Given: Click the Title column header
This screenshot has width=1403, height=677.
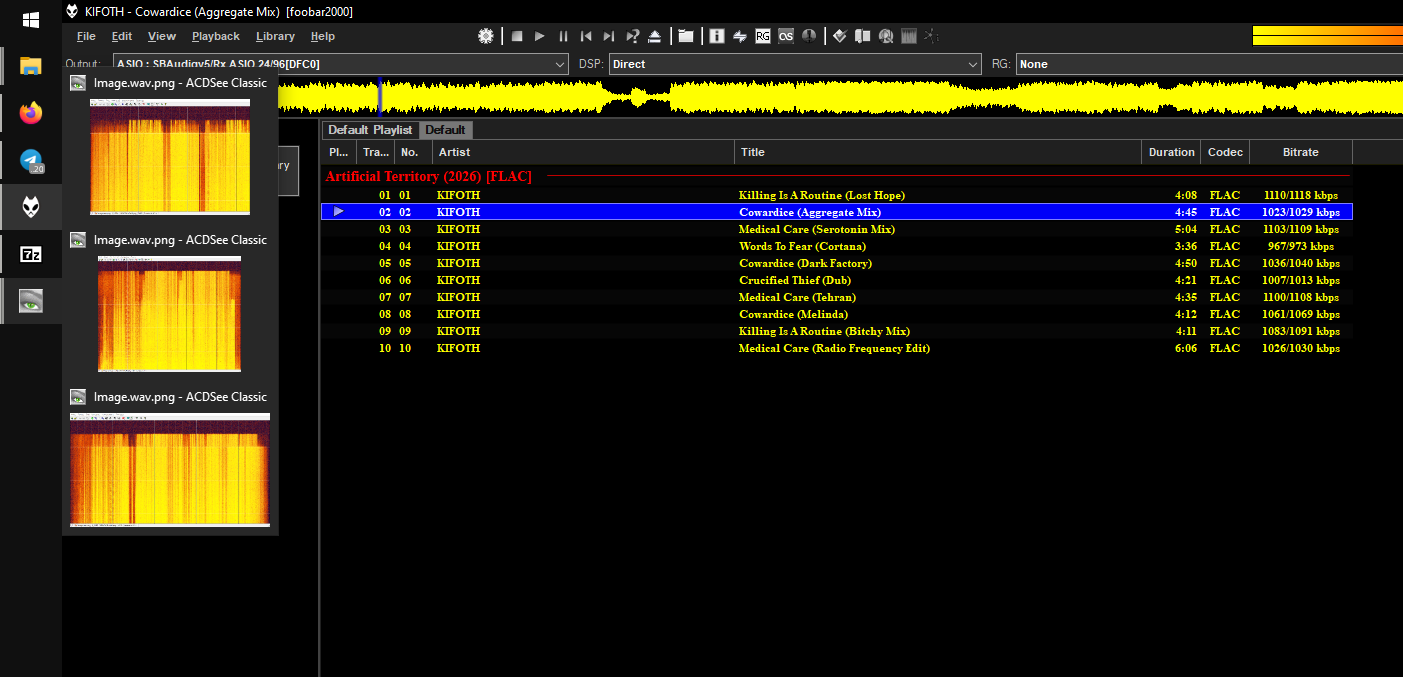Looking at the screenshot, I should point(938,152).
